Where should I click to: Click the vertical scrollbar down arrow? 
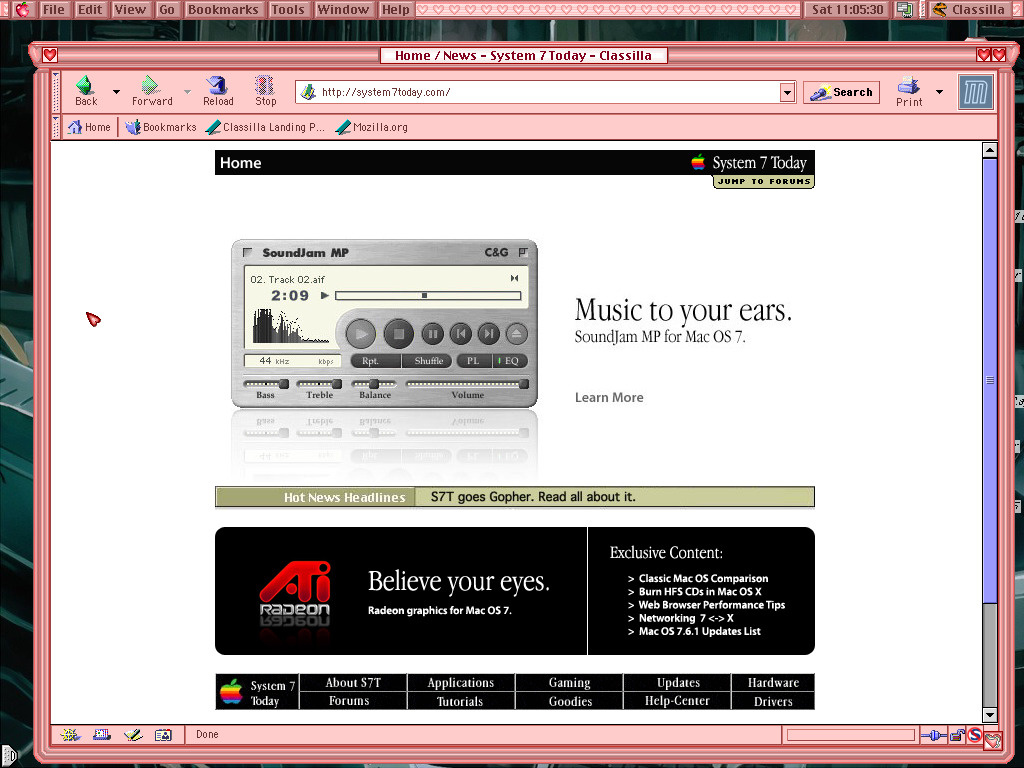pyautogui.click(x=990, y=714)
